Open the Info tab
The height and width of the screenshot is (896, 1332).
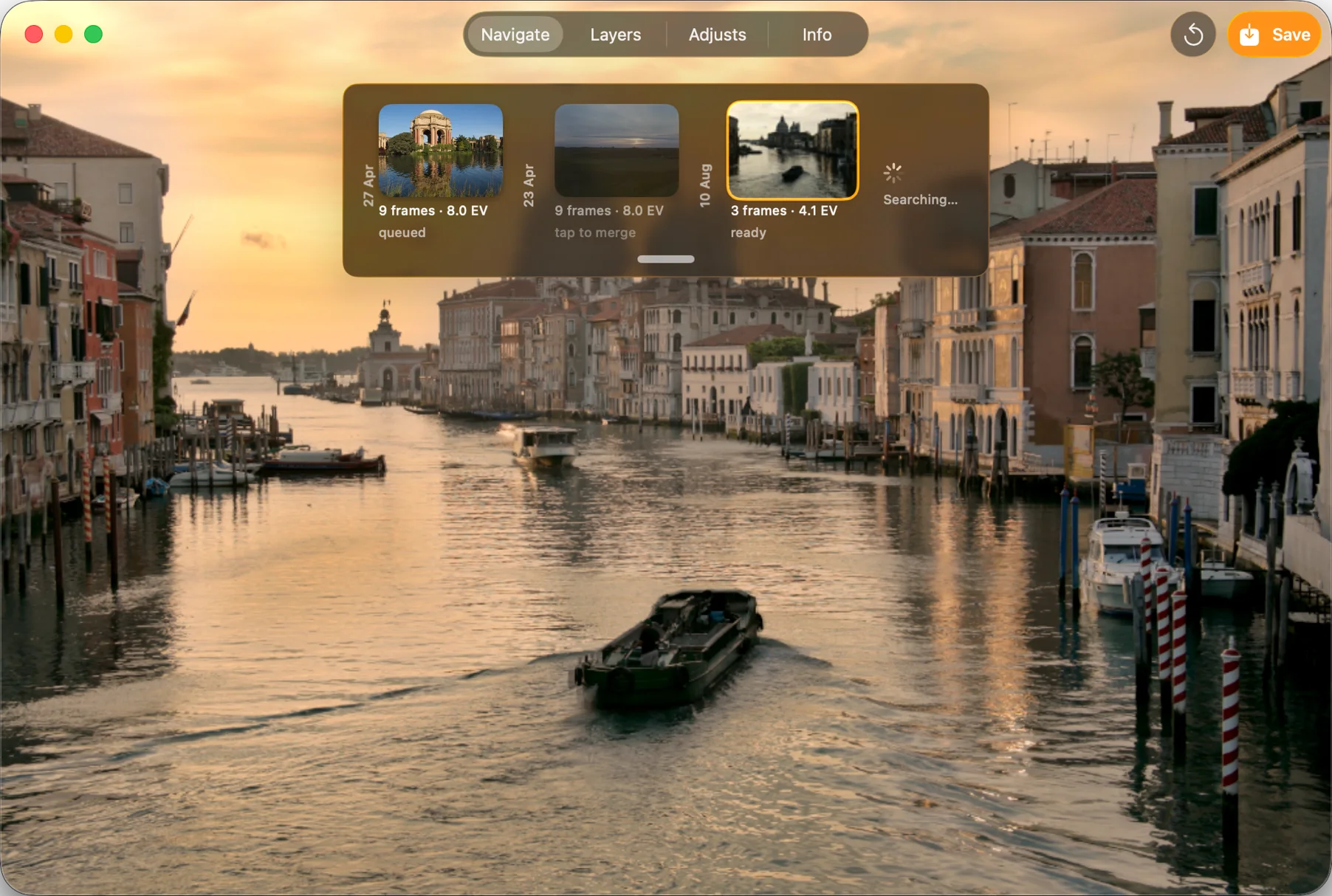[817, 35]
